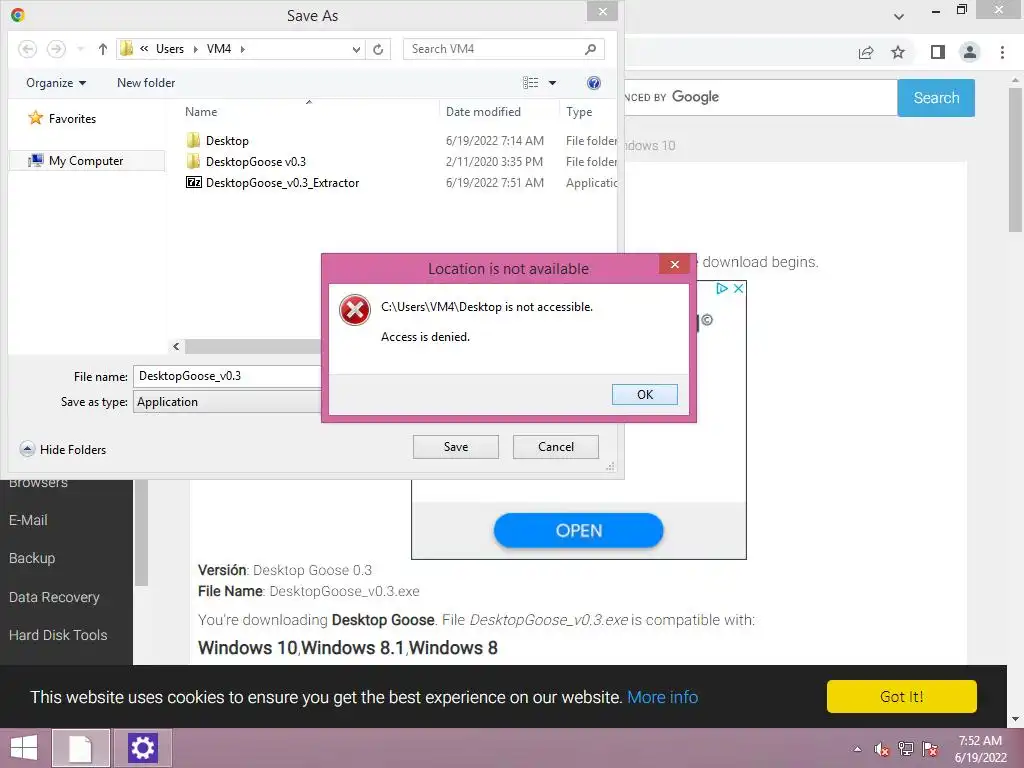Cancel the Save As dialog
Image resolution: width=1024 pixels, height=768 pixels.
coord(555,447)
